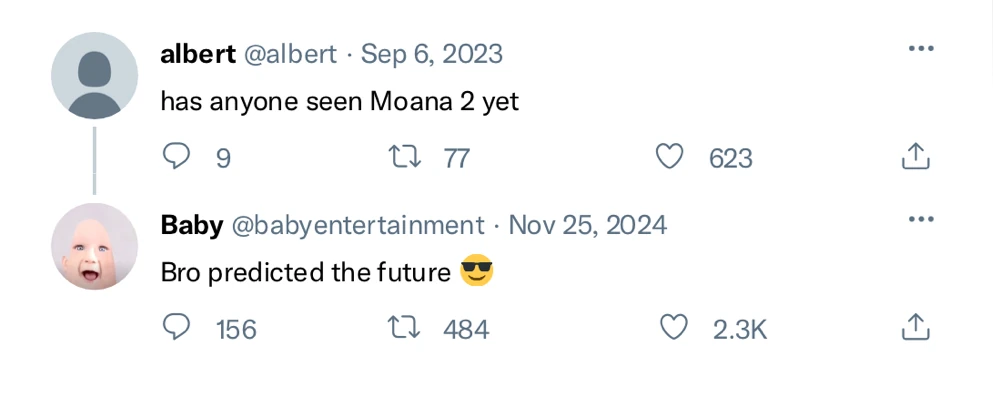Image resolution: width=993 pixels, height=418 pixels.
Task: Visit the @albert handle profile
Action: tap(290, 54)
